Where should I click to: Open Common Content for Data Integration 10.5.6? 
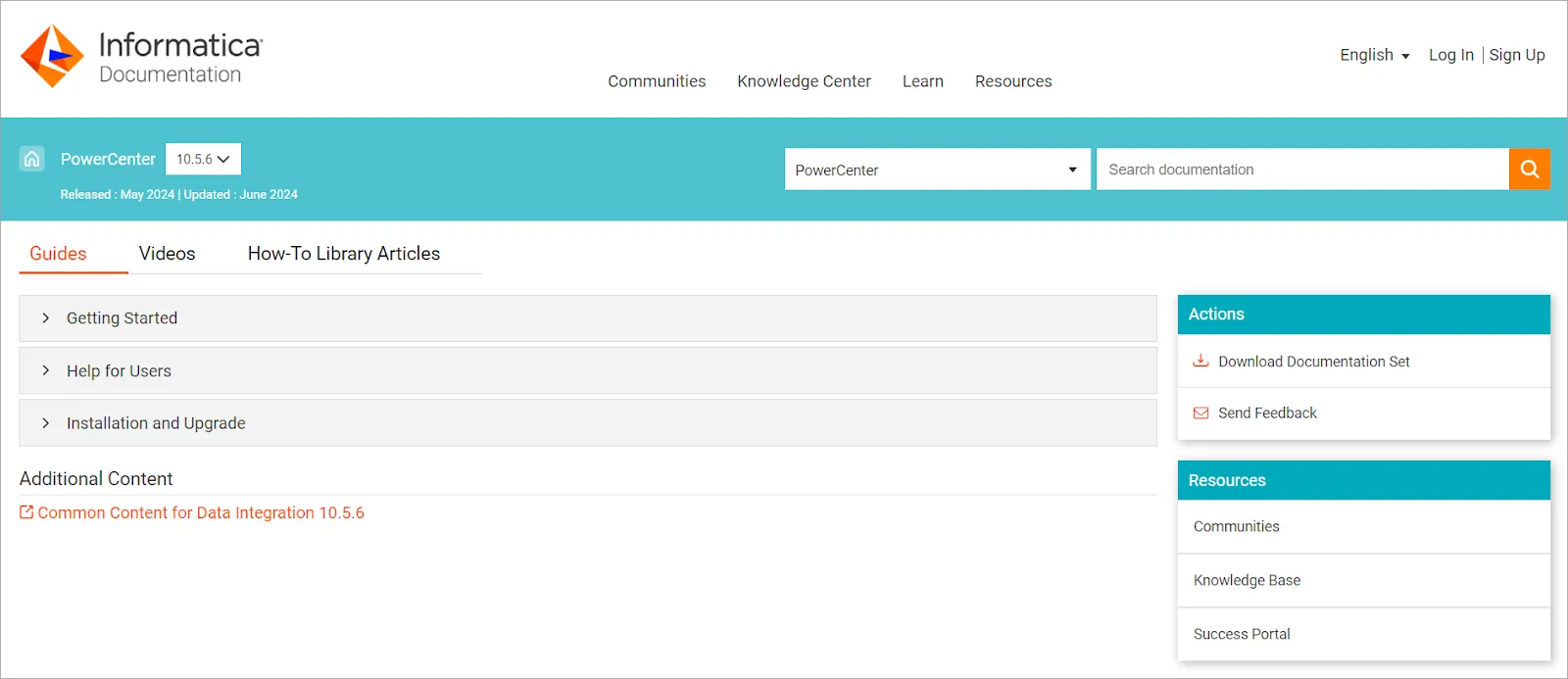[201, 512]
